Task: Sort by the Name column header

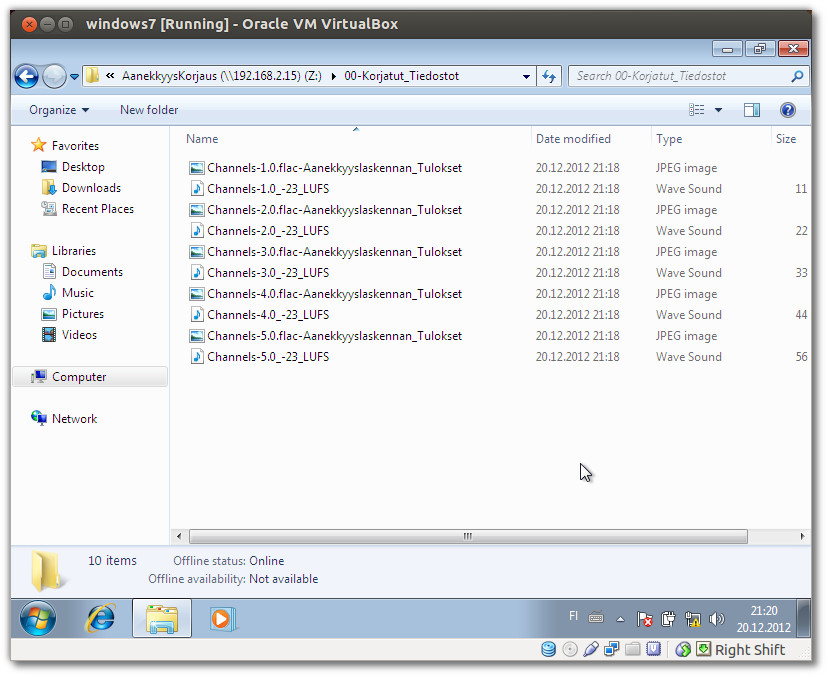Action: point(202,139)
